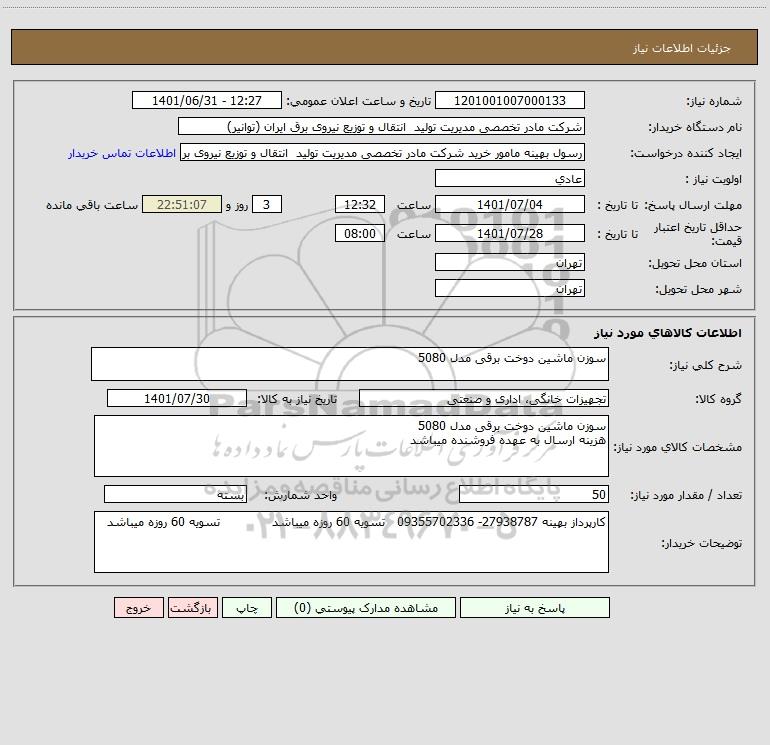Click price validity time 08:00
Viewport: 770px width, 745px height.
359,233
